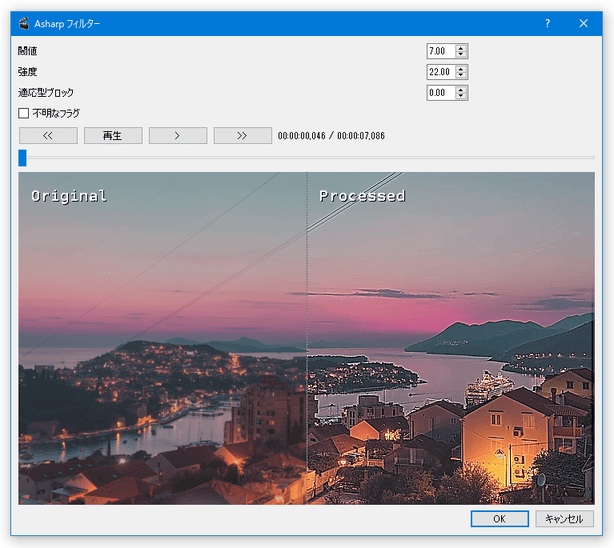Click the Original side of the preview
Viewport: 614px width, 548px height.
coord(163,338)
